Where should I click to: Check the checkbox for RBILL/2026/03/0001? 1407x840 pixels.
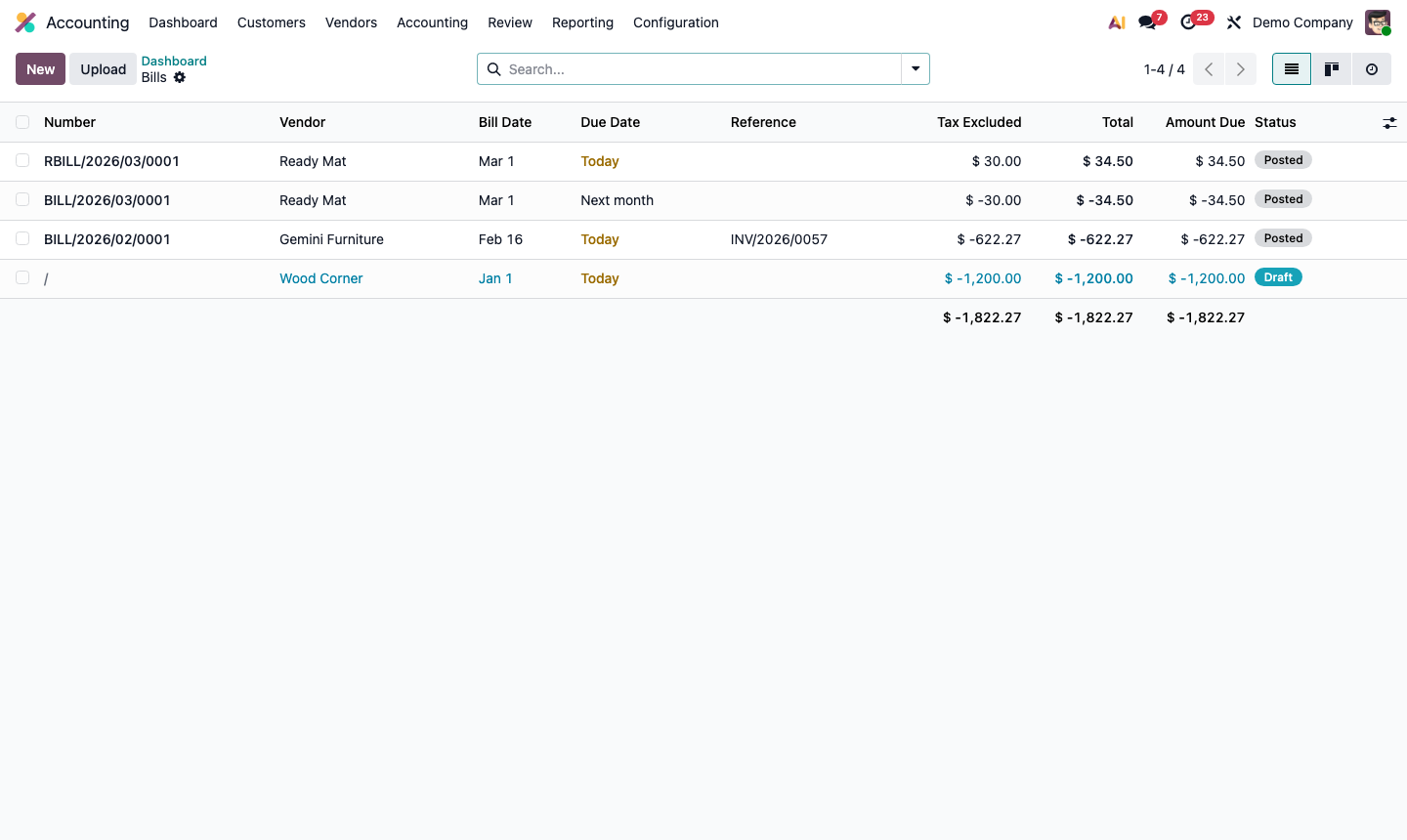(x=22, y=160)
